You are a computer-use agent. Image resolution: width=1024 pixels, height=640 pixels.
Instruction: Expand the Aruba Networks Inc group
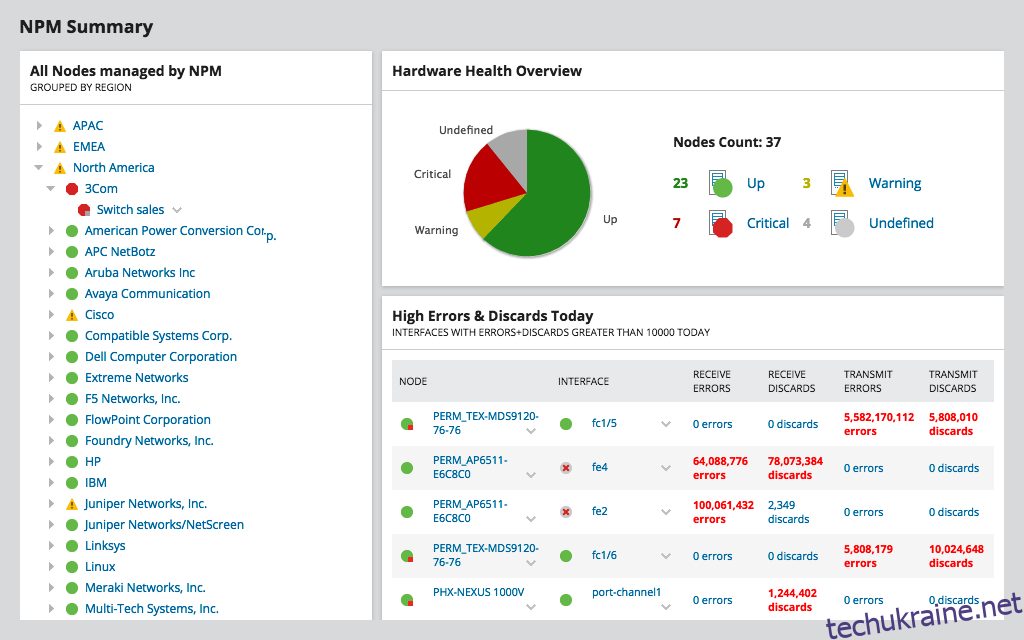51,273
